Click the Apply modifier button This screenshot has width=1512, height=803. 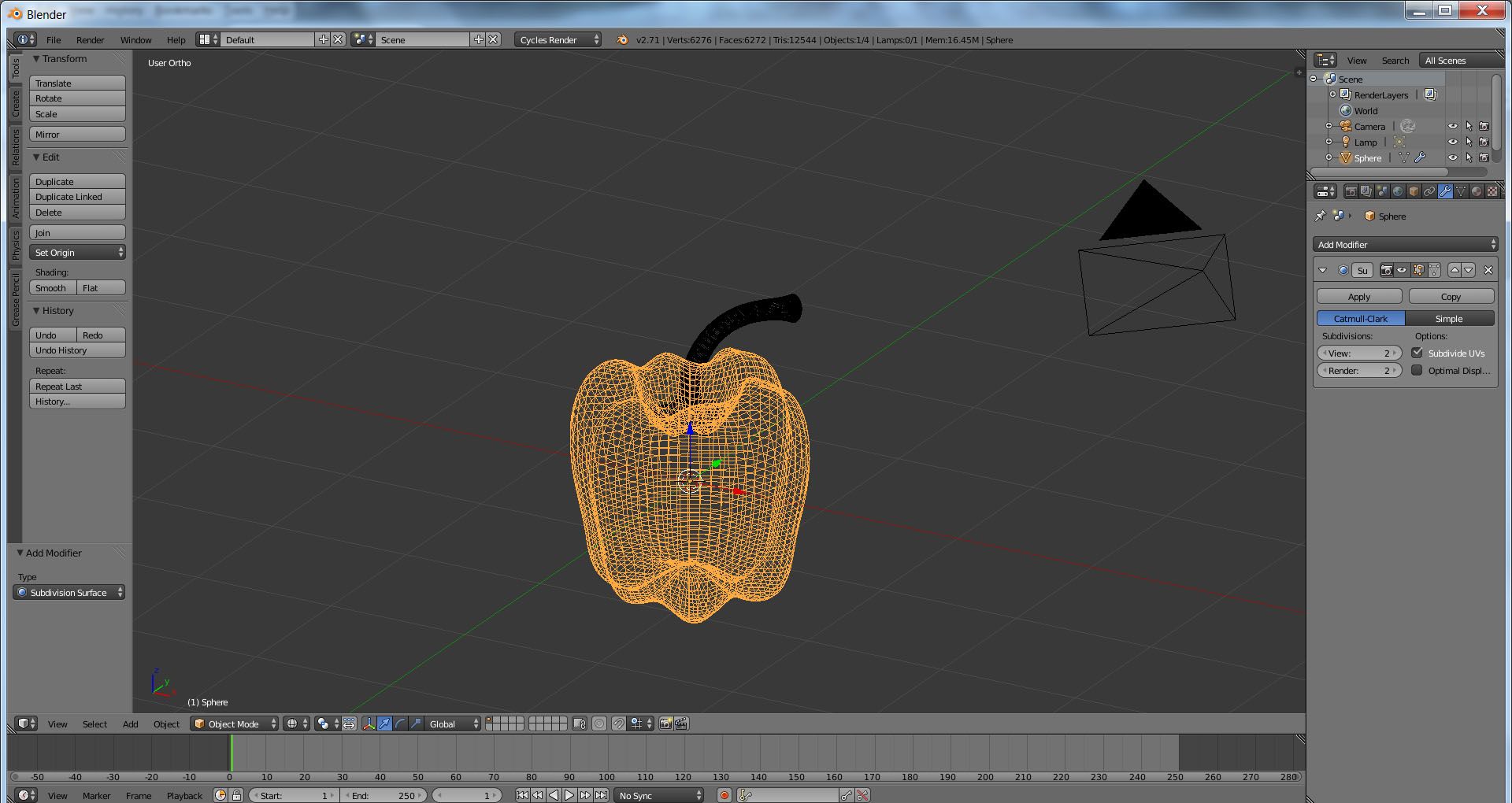point(1359,296)
